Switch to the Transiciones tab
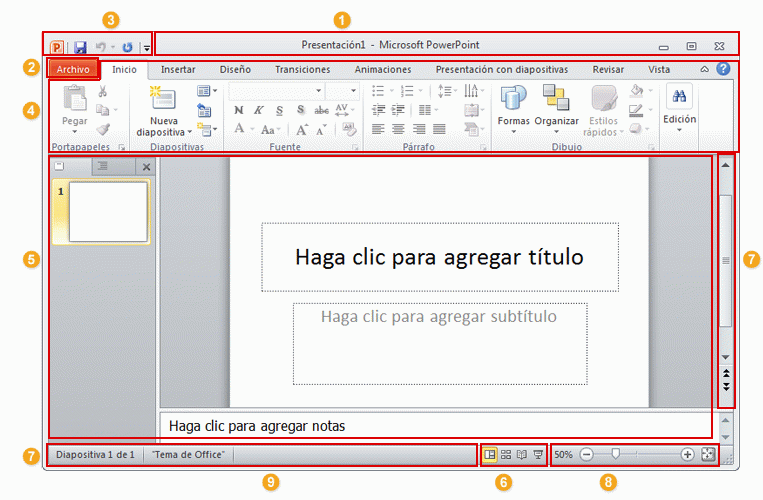 pyautogui.click(x=302, y=70)
